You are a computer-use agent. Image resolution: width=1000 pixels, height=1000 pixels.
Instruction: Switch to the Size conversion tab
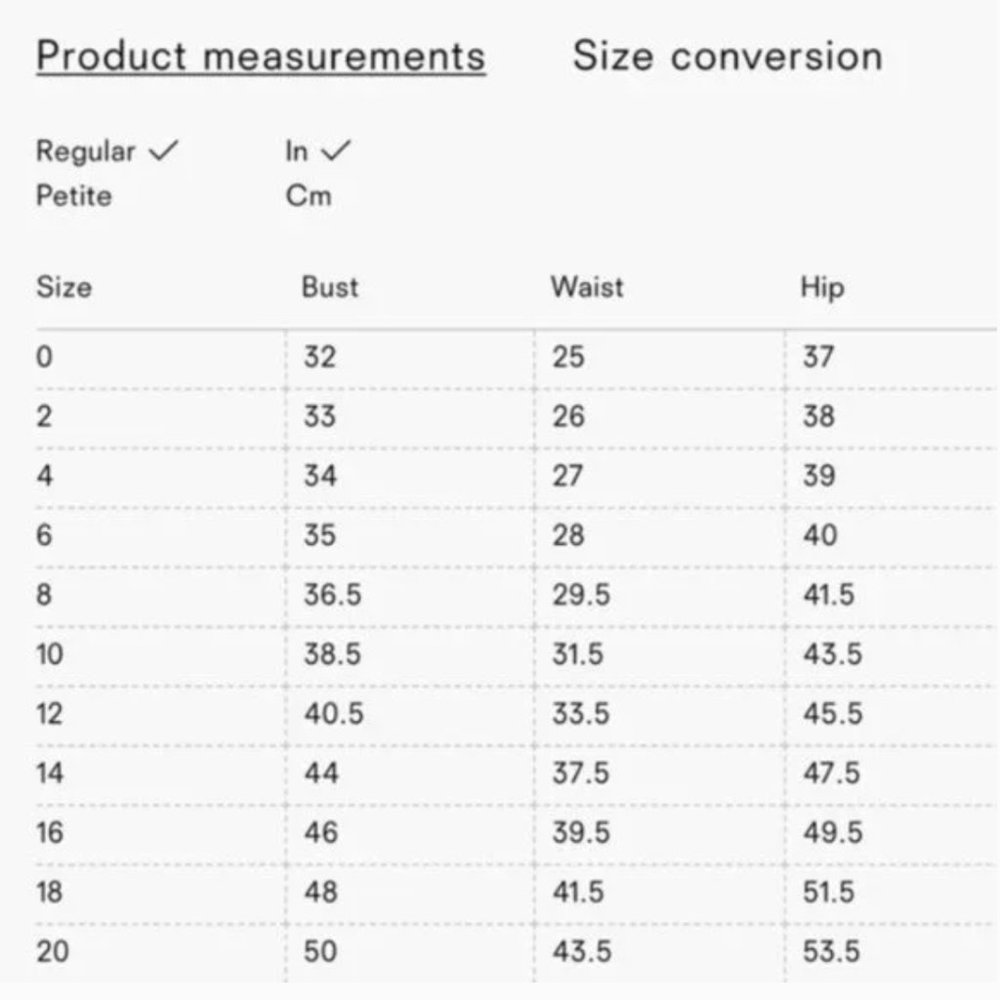coord(727,56)
